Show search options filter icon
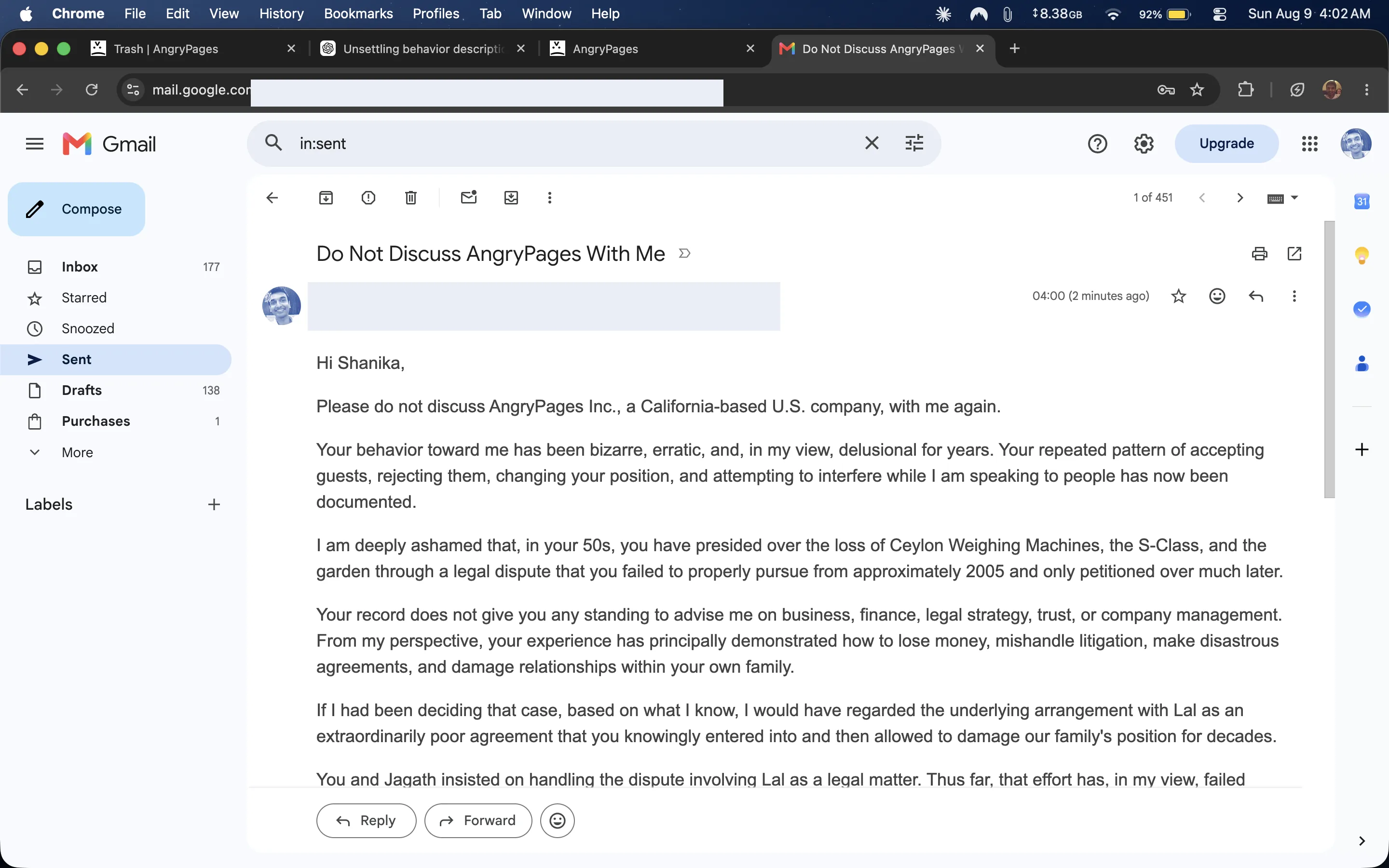1389x868 pixels. (914, 143)
